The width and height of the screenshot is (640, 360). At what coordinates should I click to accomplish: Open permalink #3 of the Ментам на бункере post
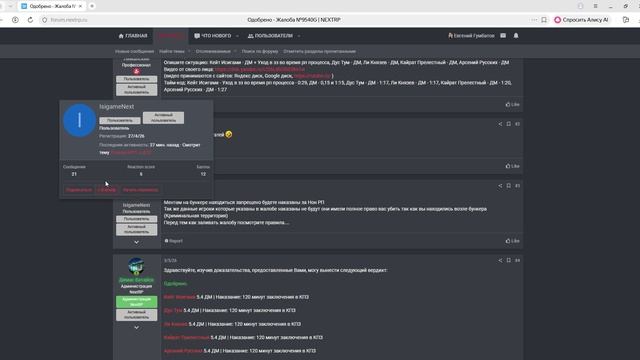click(517, 186)
